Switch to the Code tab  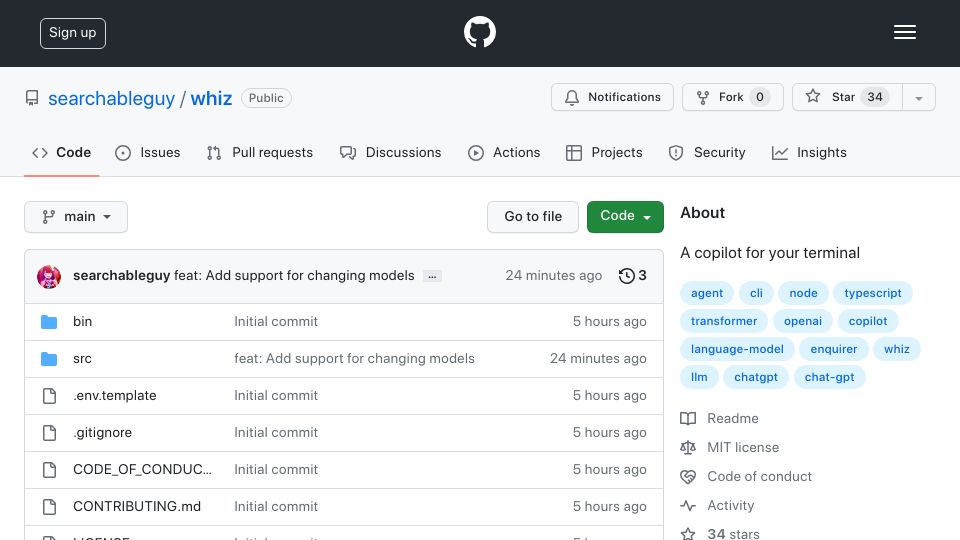61,152
